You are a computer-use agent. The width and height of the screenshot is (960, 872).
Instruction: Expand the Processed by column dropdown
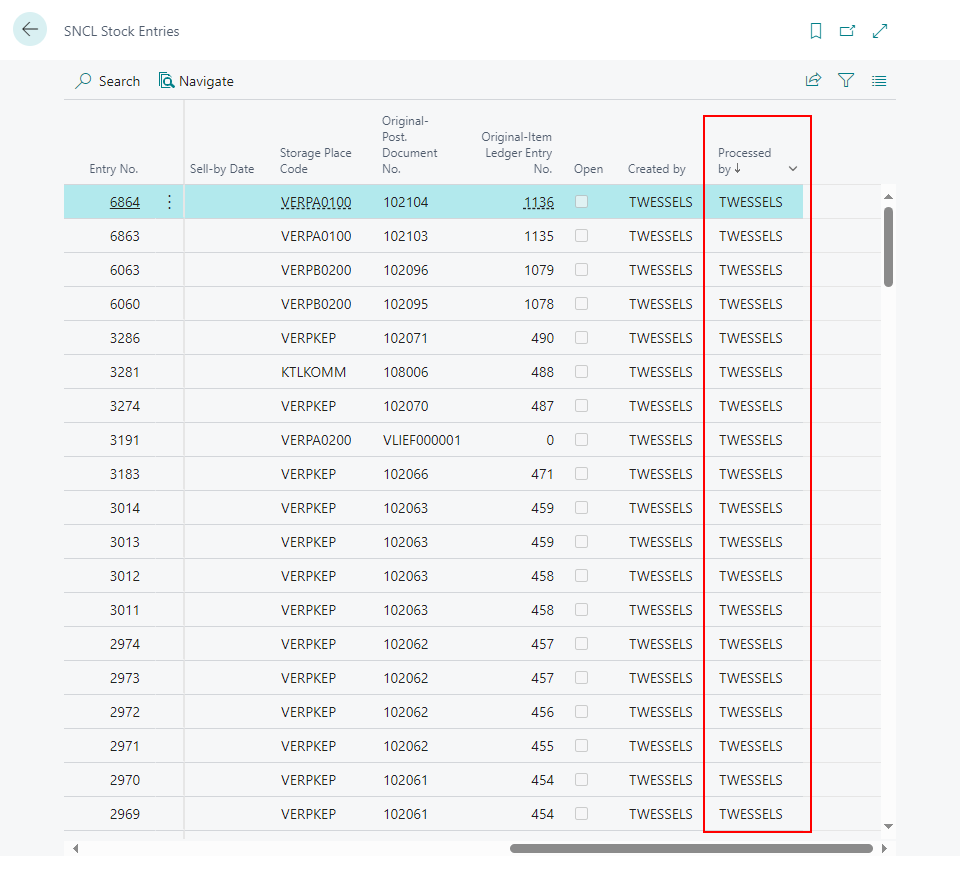(x=793, y=169)
